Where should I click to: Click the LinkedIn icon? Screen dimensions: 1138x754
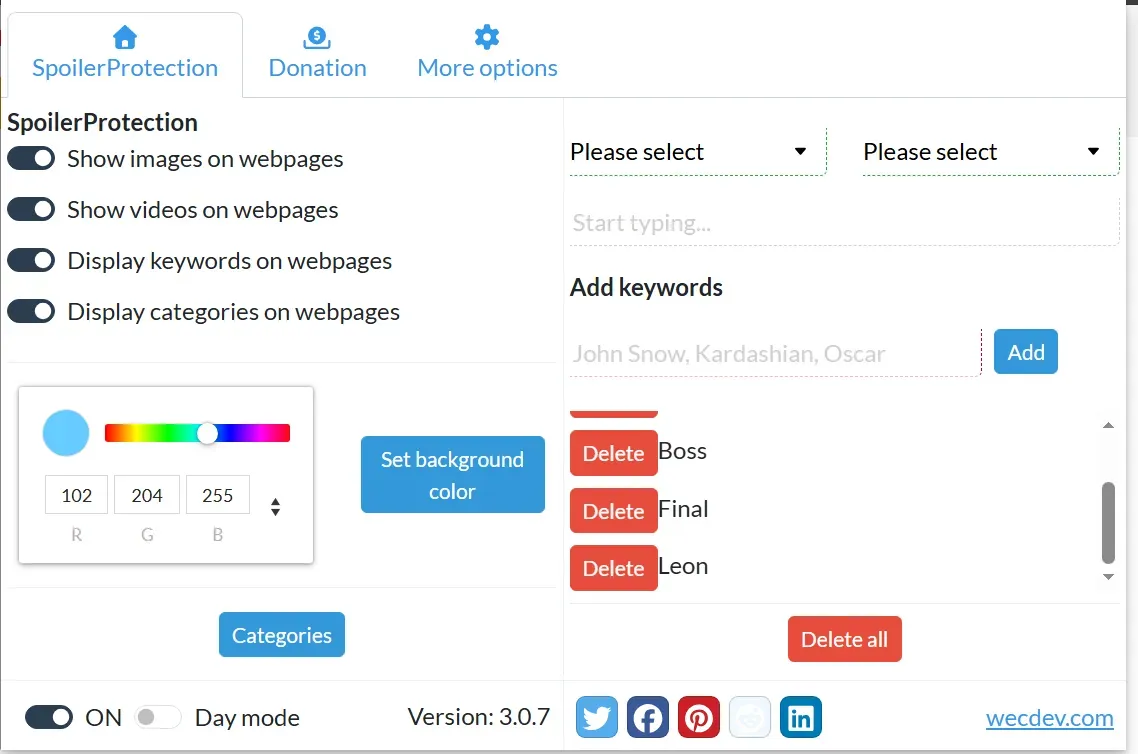click(x=801, y=717)
